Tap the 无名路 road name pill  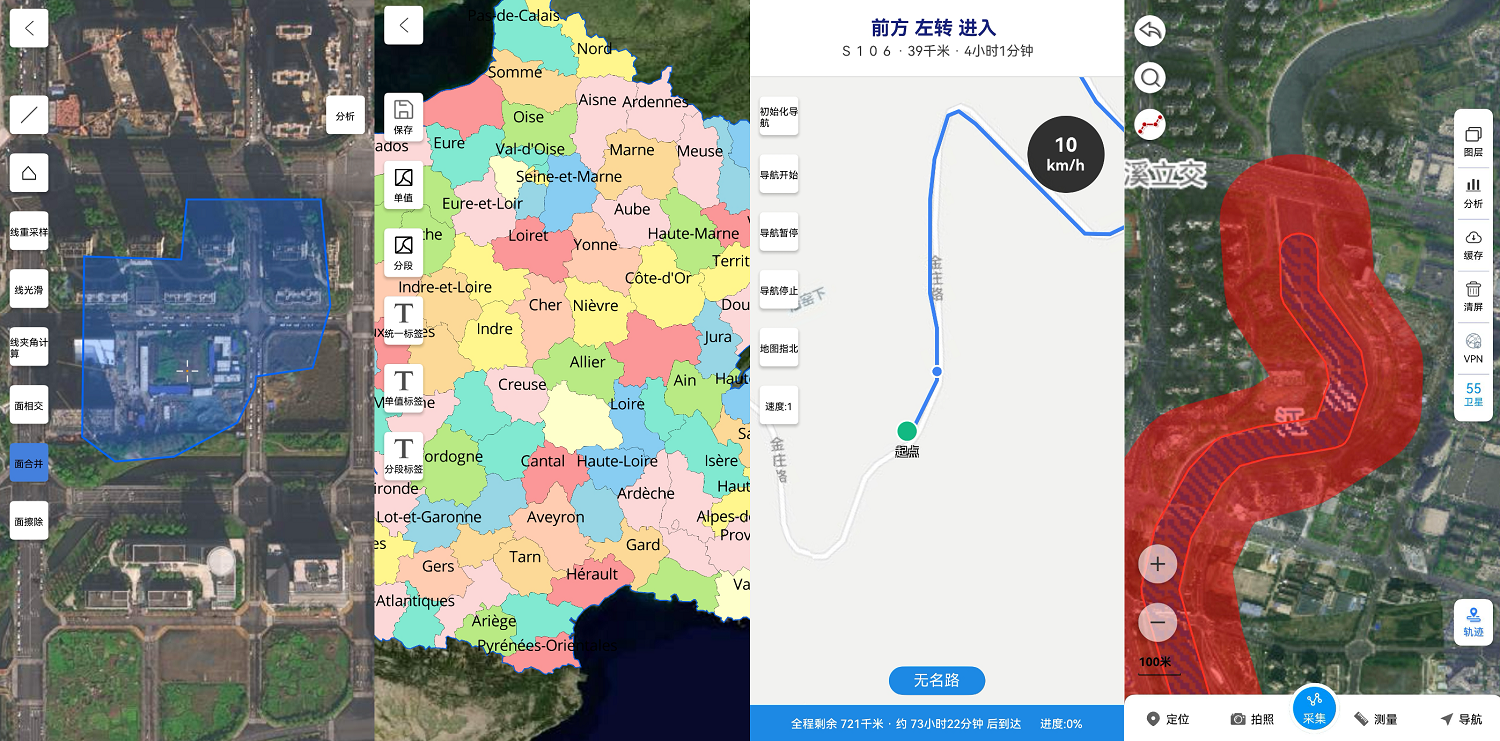(937, 681)
